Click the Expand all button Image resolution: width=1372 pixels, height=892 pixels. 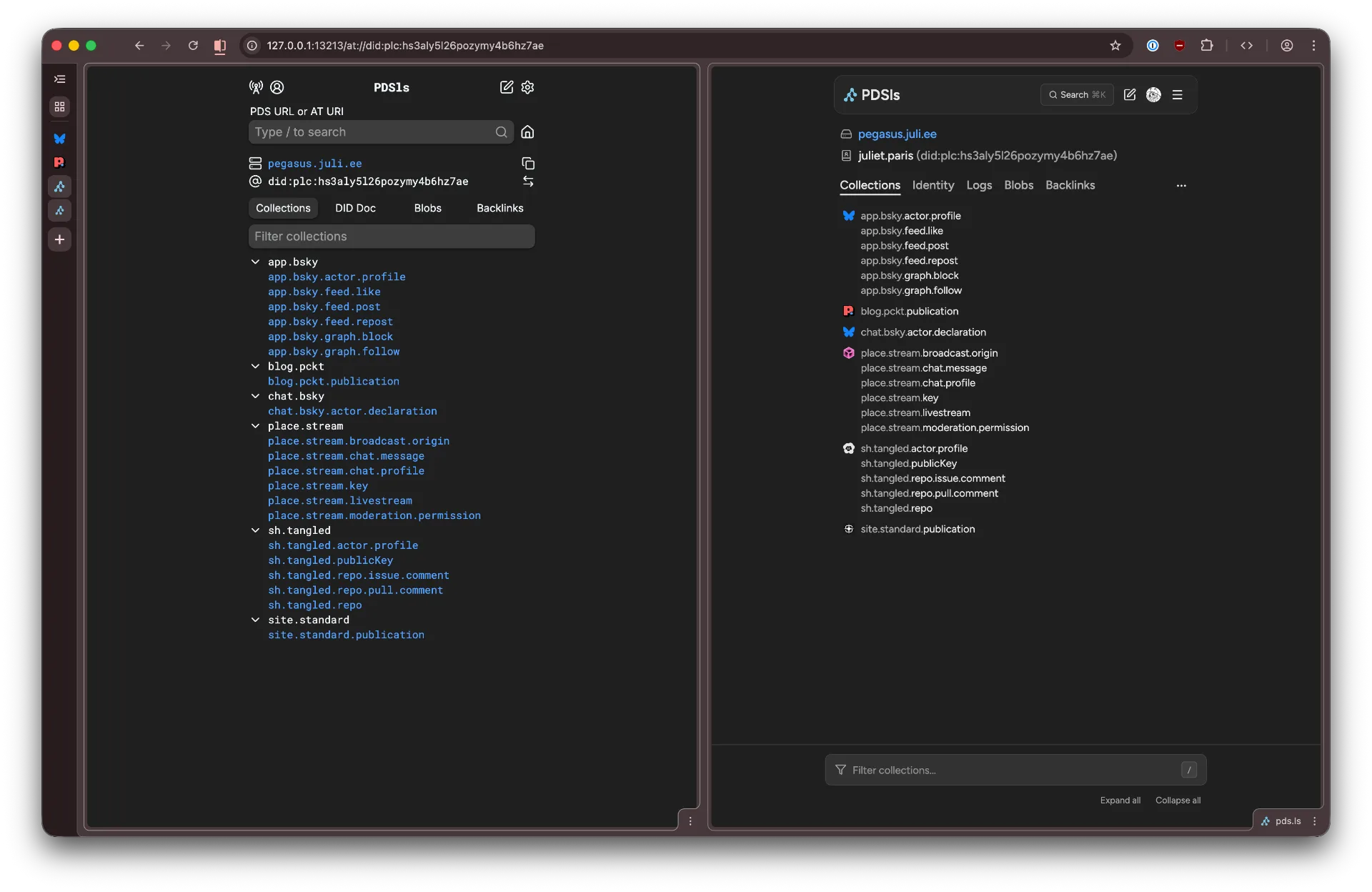1120,801
